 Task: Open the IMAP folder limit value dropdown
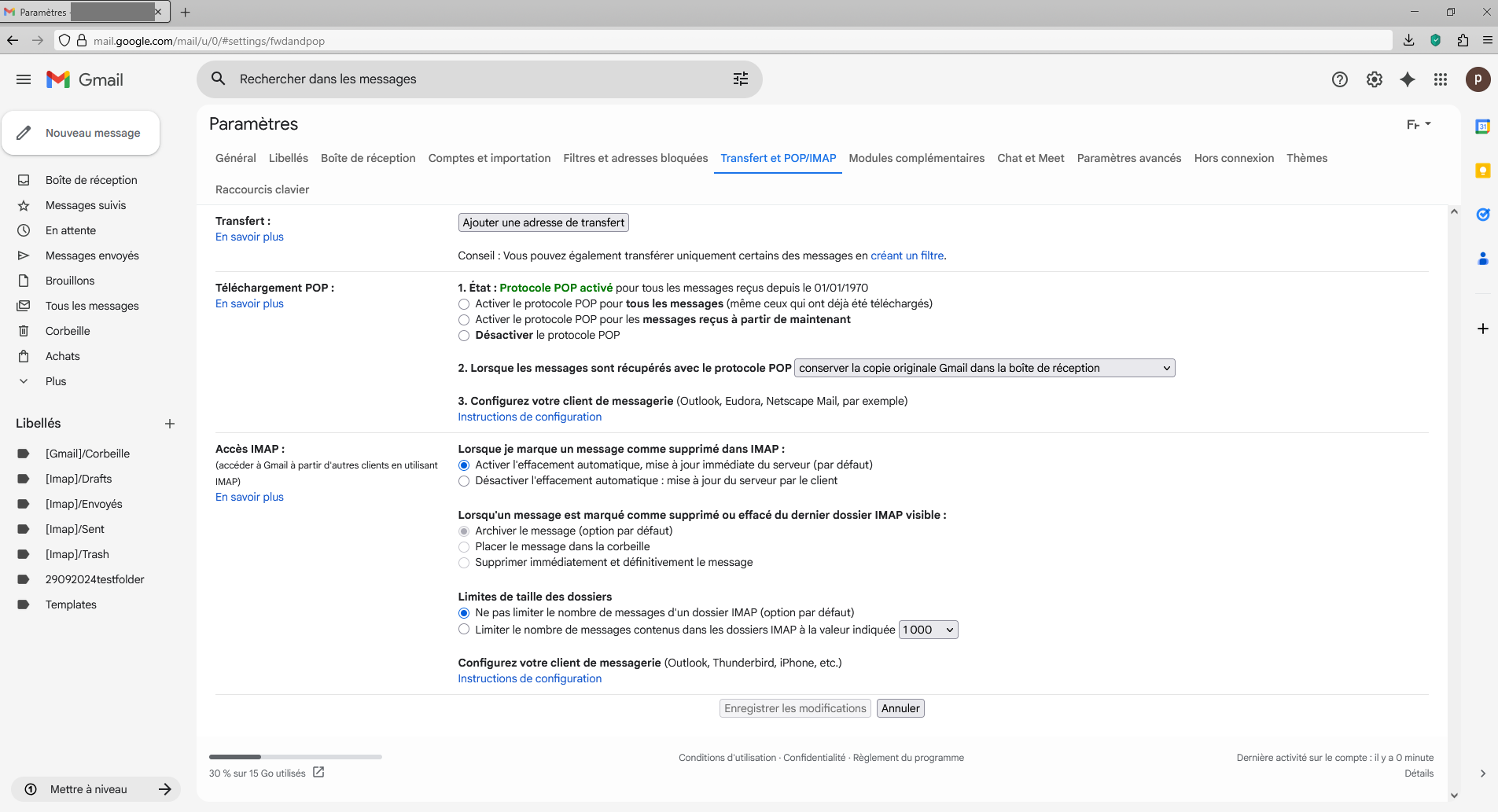pyautogui.click(x=928, y=630)
